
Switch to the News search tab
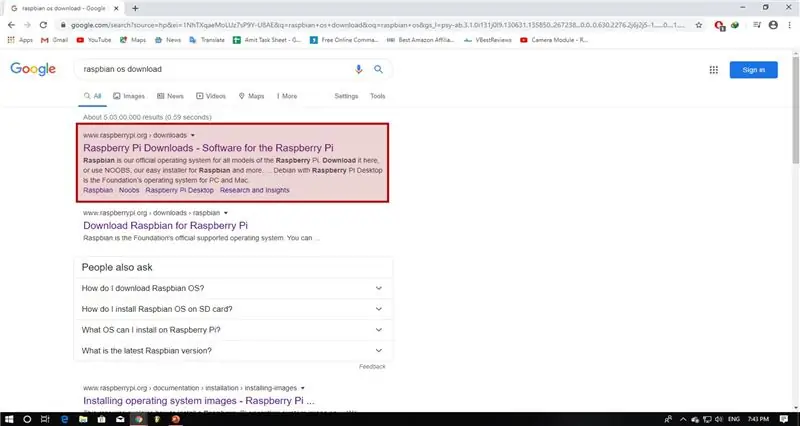pyautogui.click(x=170, y=96)
